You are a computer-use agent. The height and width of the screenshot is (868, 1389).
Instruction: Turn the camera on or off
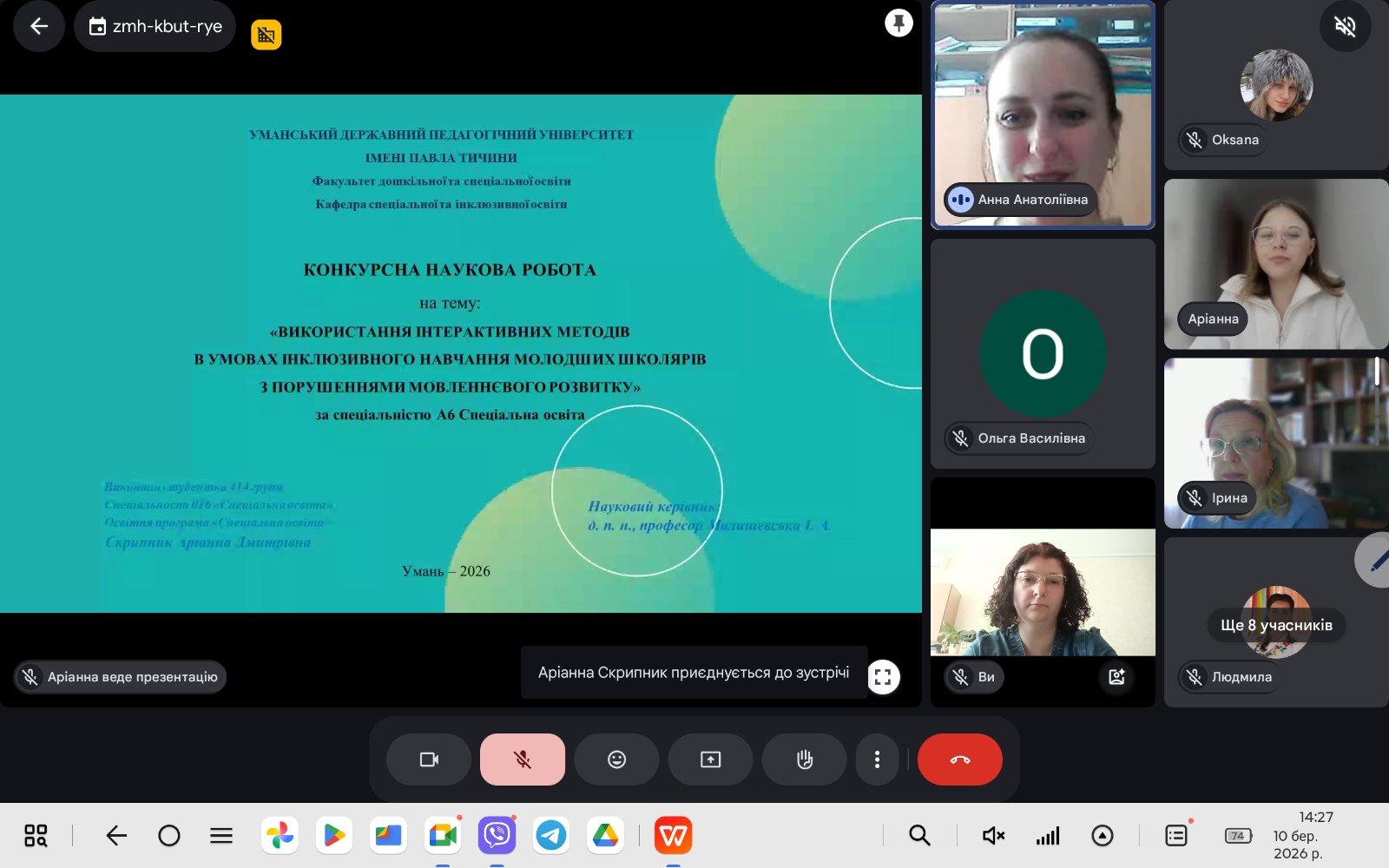coord(429,759)
